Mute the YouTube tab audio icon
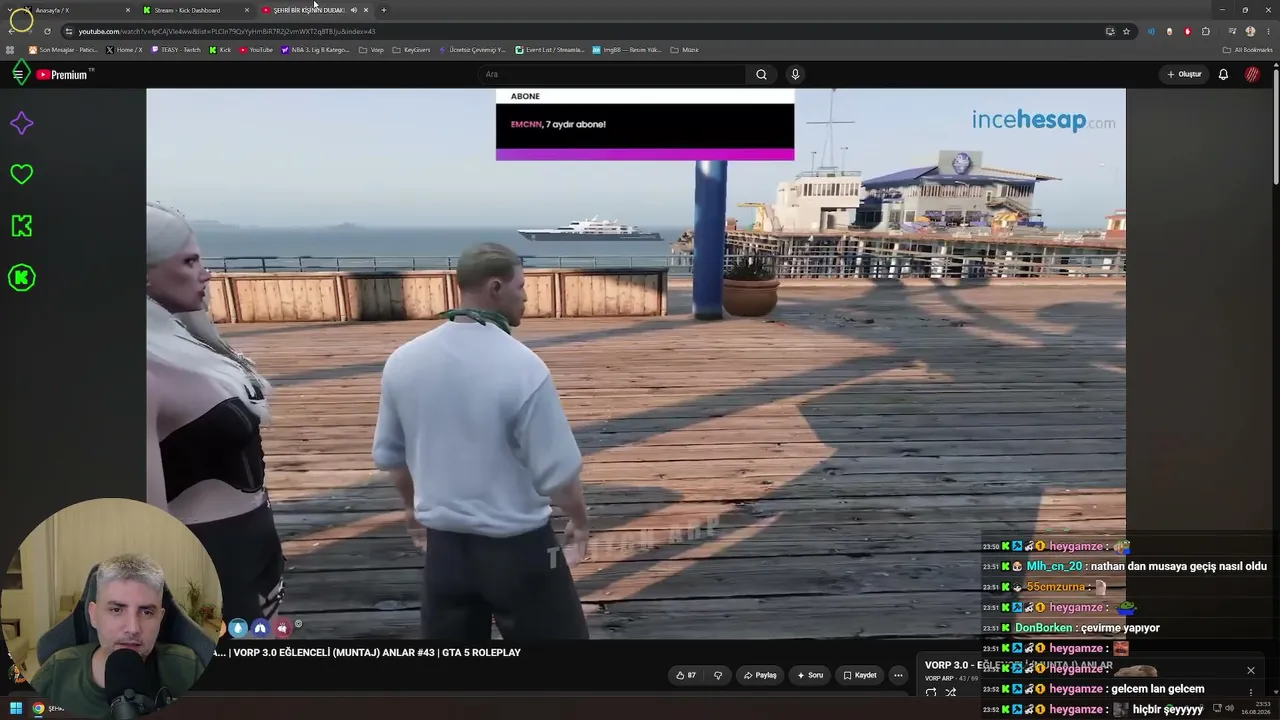Viewport: 1280px width, 720px height. point(353,10)
